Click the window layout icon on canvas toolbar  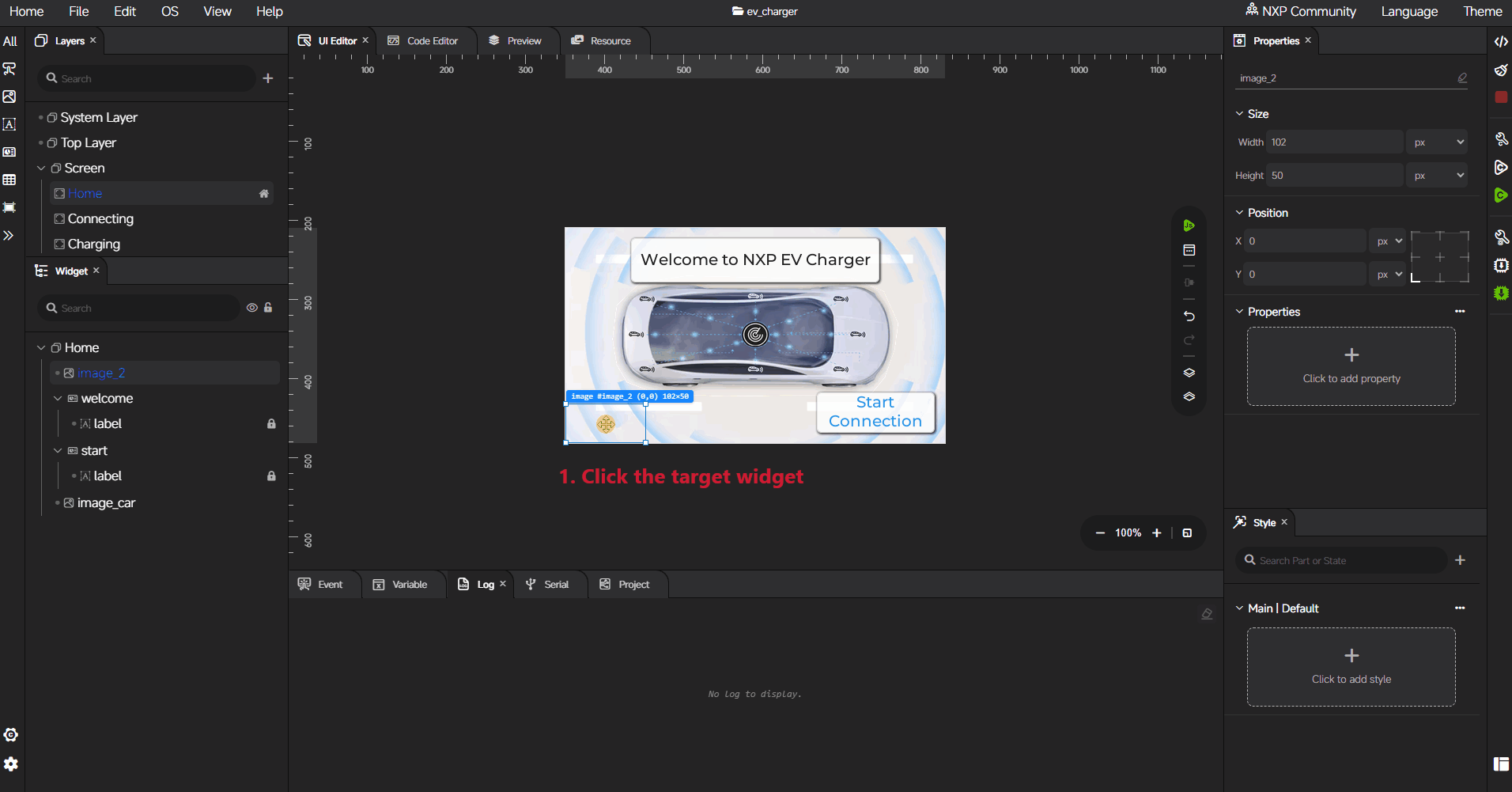[1189, 250]
